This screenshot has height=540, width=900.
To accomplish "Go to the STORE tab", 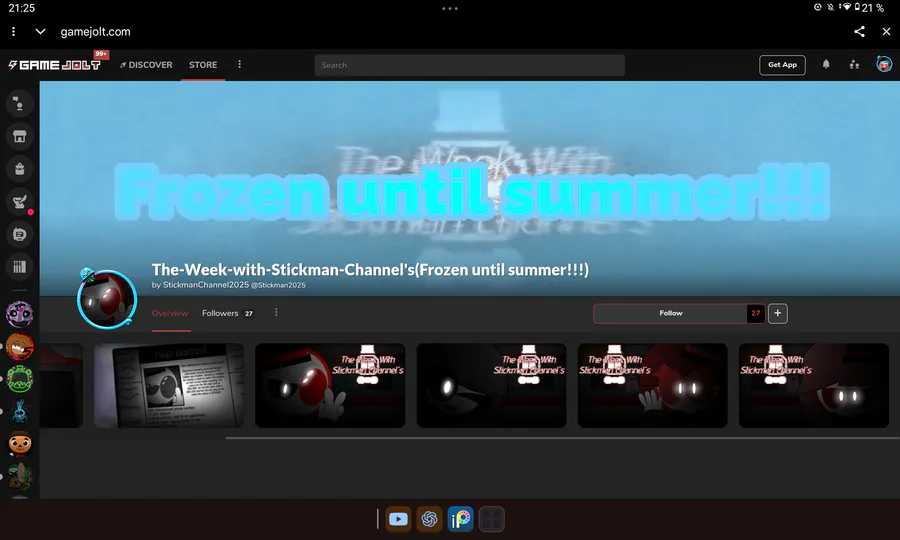I will (x=203, y=65).
